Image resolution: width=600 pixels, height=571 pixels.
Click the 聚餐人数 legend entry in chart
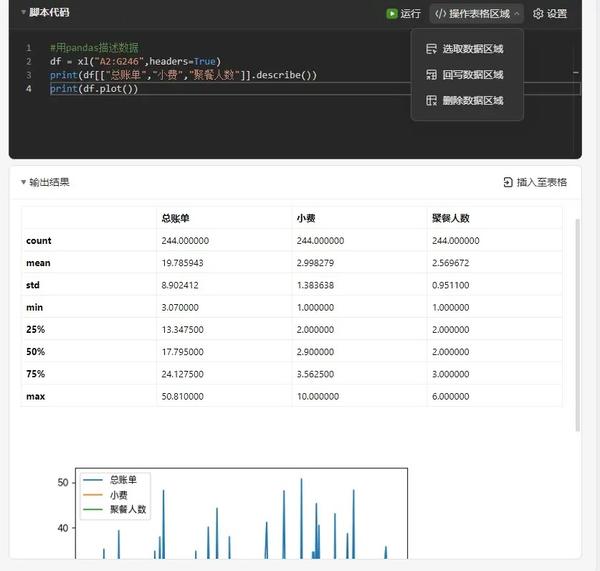[x=114, y=509]
